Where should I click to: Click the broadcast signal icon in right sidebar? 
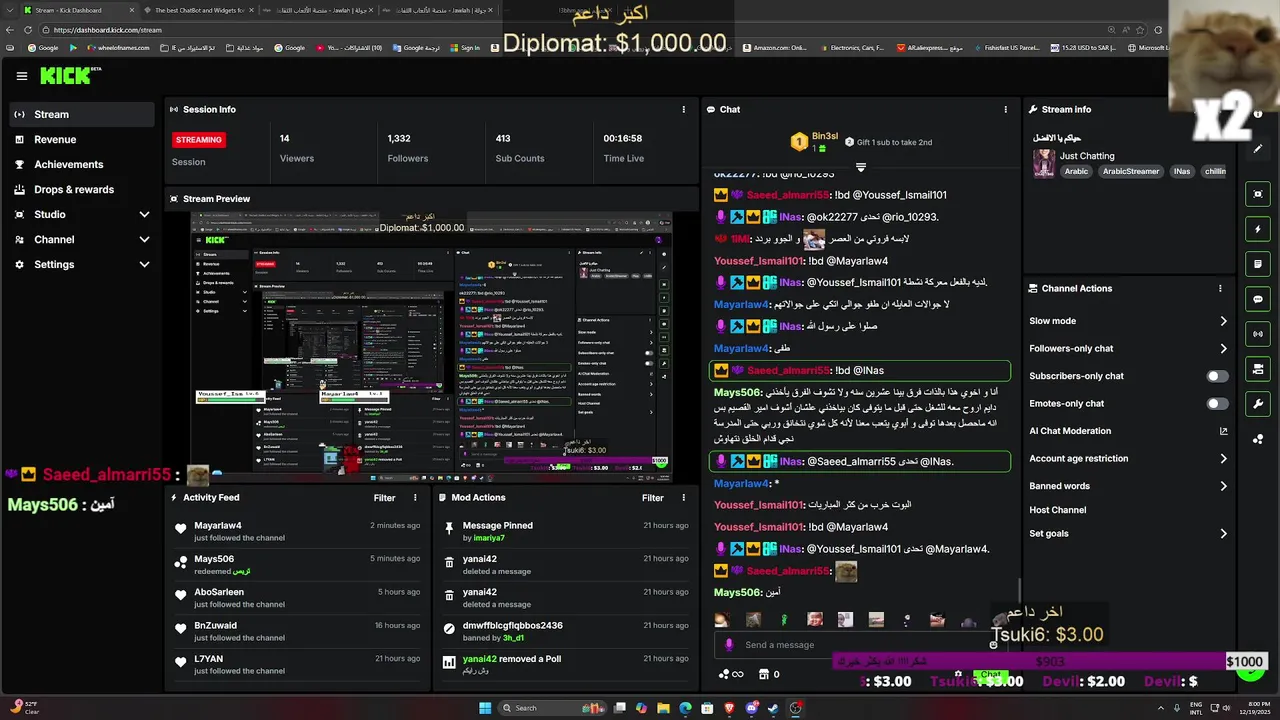pyautogui.click(x=1258, y=334)
